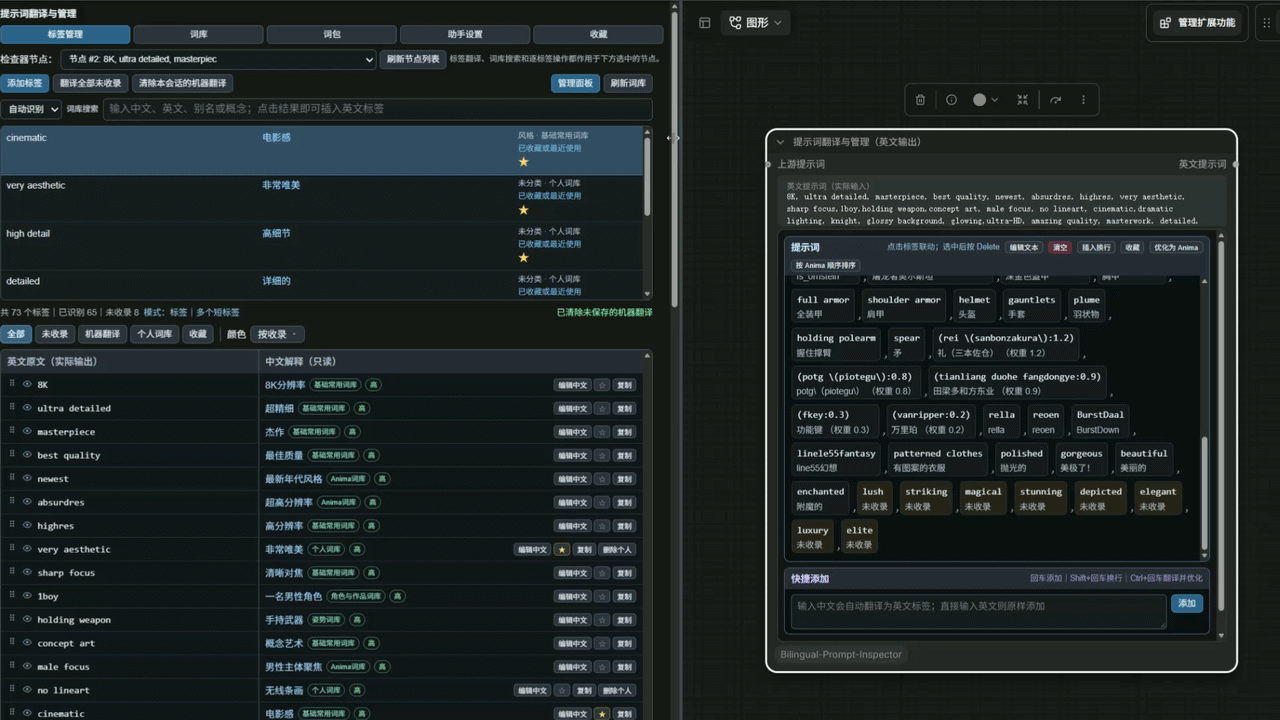
Task: Hide the newest tag via its eye
Action: (x=27, y=478)
